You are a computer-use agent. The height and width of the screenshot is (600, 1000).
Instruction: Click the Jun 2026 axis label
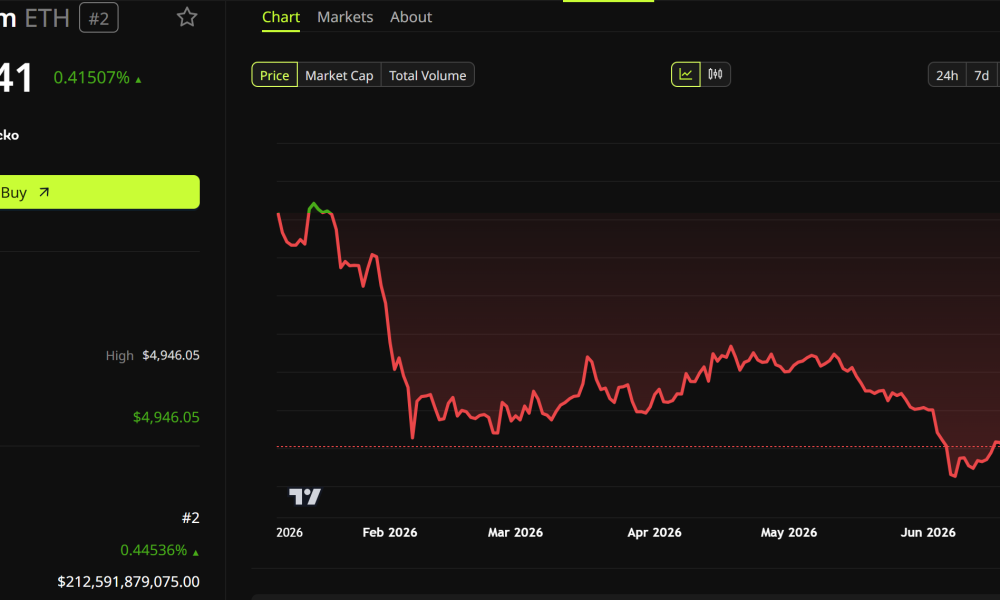pyautogui.click(x=928, y=532)
